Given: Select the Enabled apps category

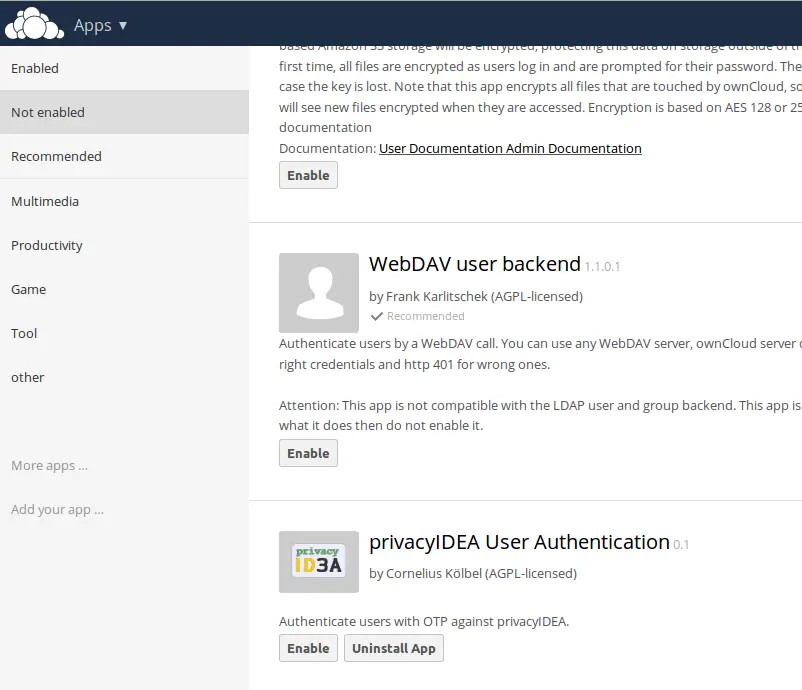Looking at the screenshot, I should coord(124,69).
